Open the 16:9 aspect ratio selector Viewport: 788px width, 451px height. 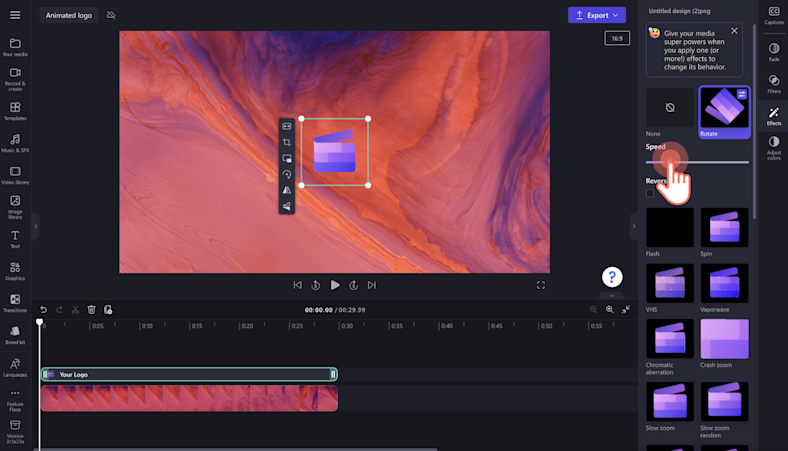617,38
